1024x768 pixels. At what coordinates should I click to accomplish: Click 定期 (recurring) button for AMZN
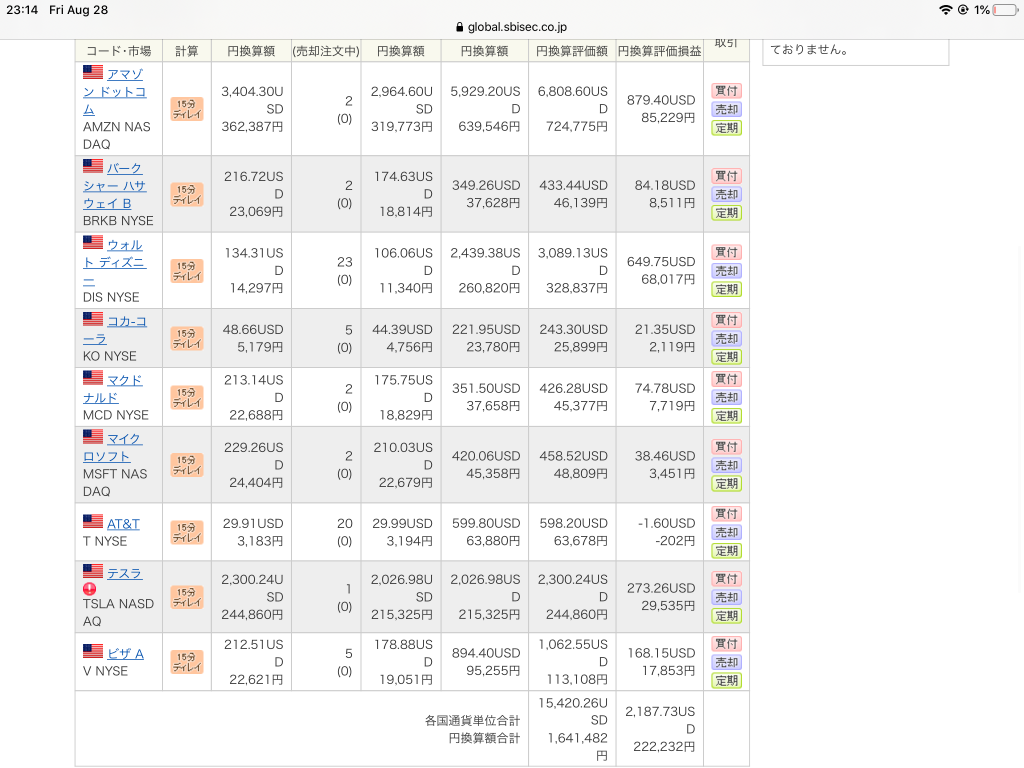pos(726,127)
